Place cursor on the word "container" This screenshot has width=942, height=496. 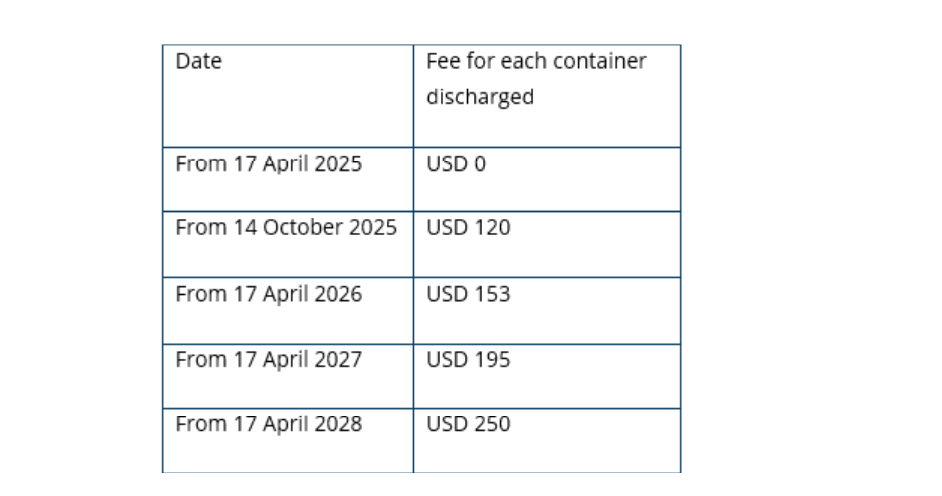coord(601,62)
